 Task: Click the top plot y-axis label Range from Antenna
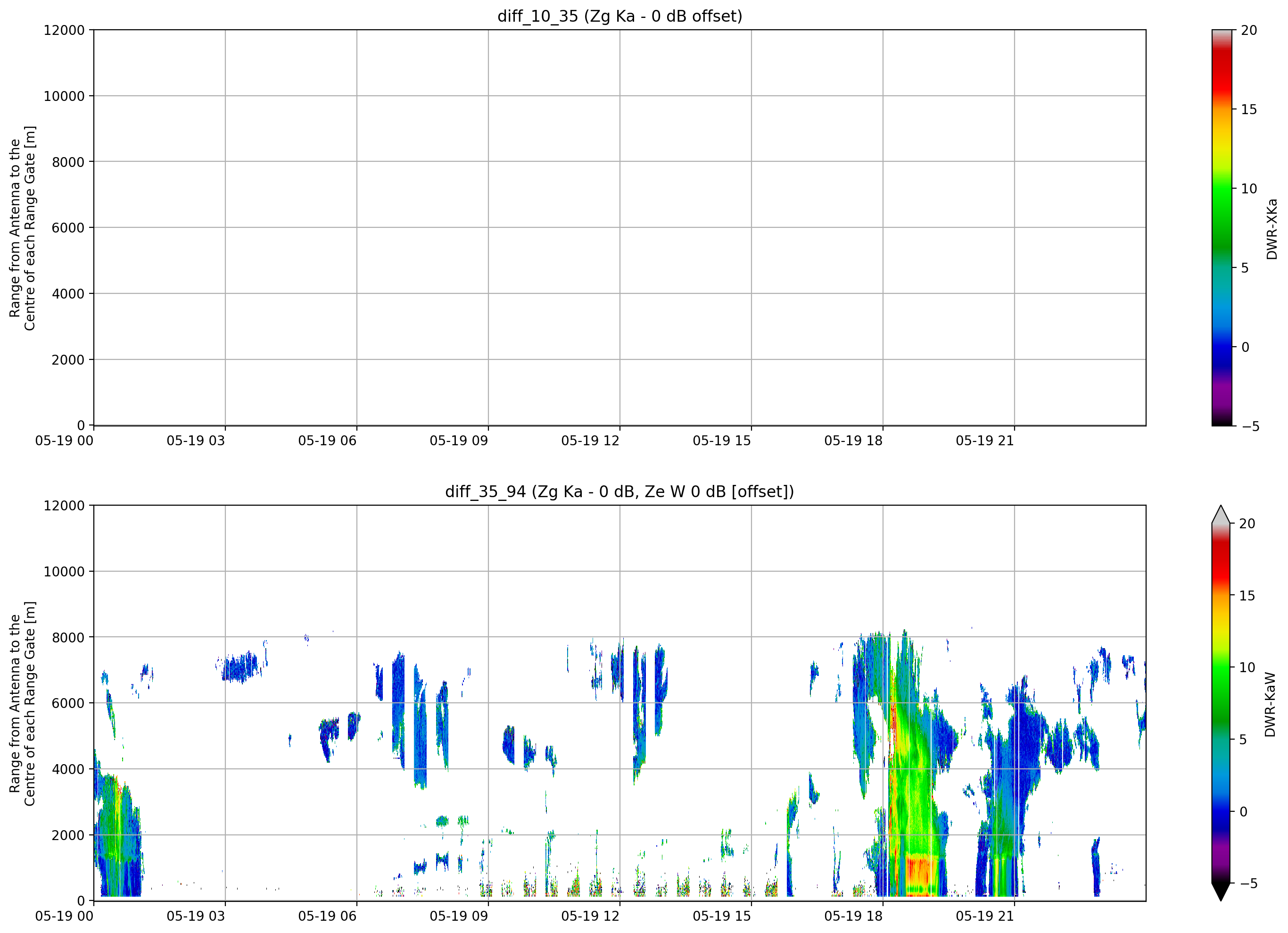click(x=22, y=228)
